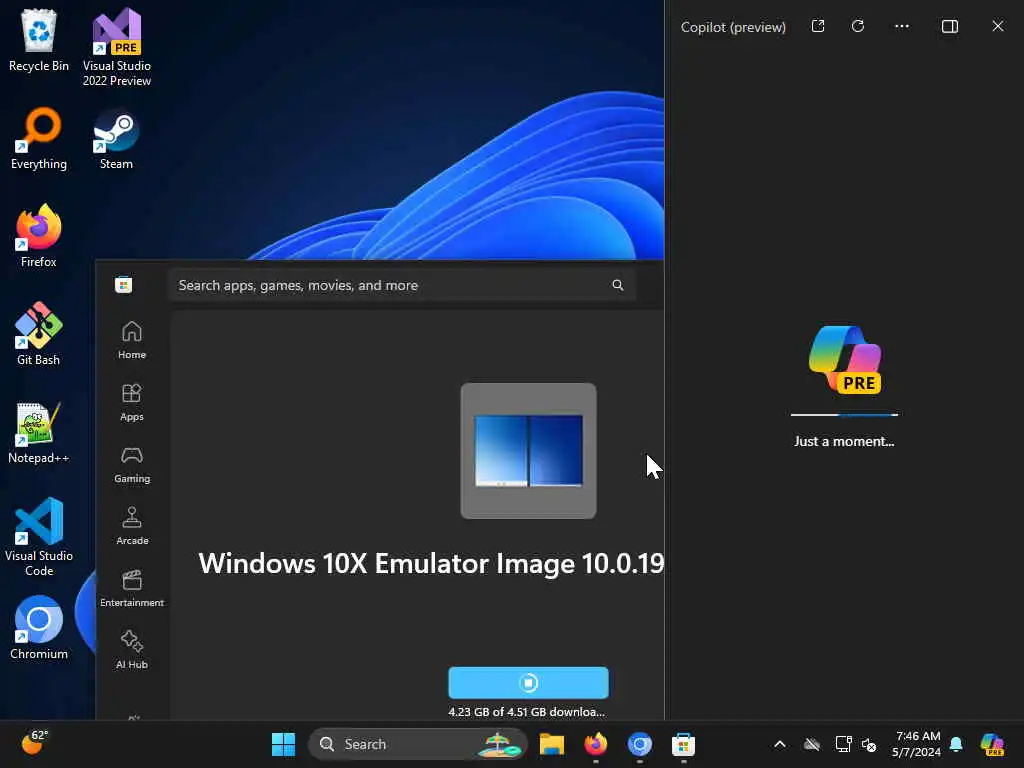Click the Just a moment text
The height and width of the screenshot is (768, 1024).
pyautogui.click(x=844, y=441)
